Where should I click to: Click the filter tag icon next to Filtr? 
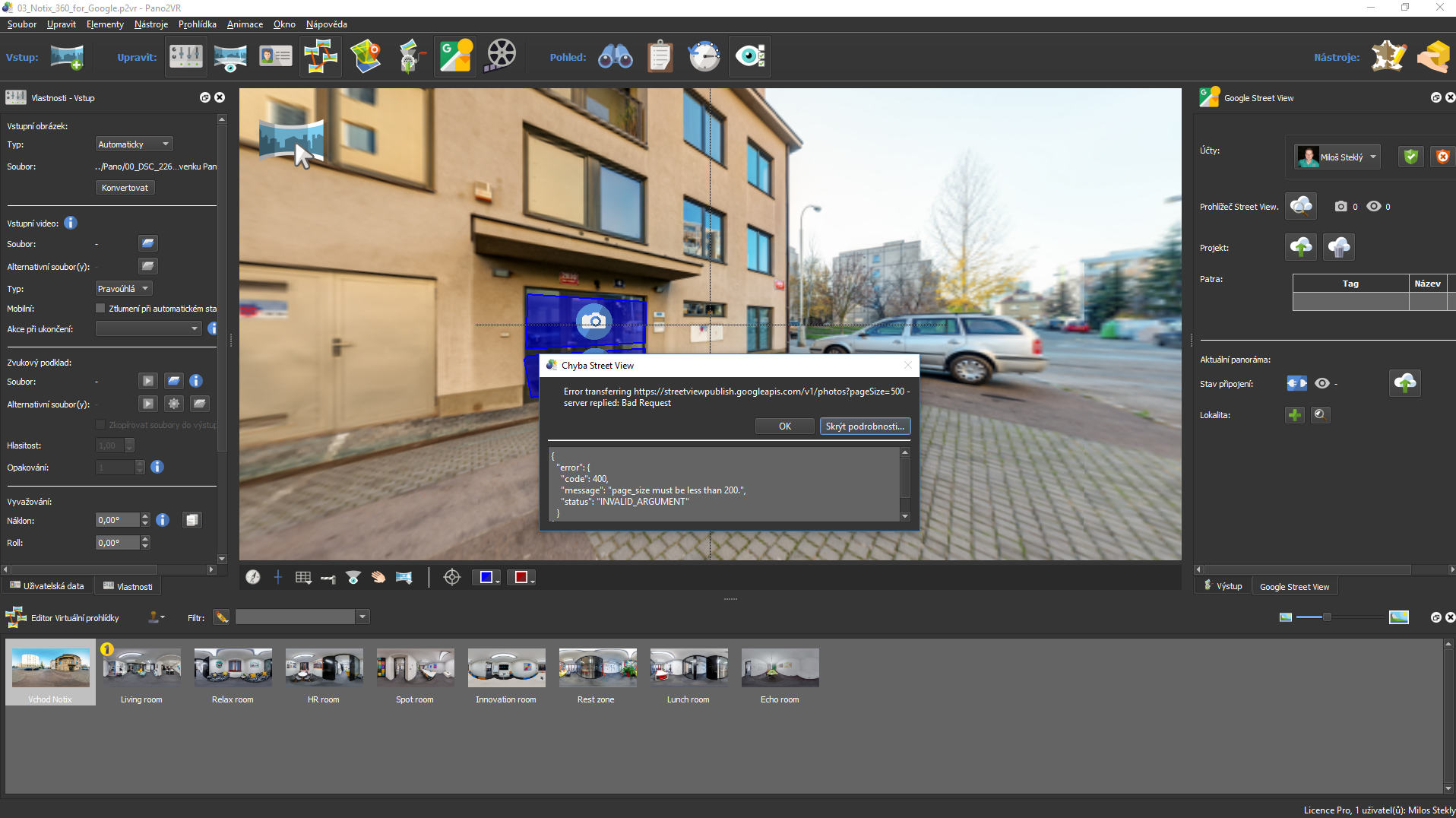(x=221, y=617)
